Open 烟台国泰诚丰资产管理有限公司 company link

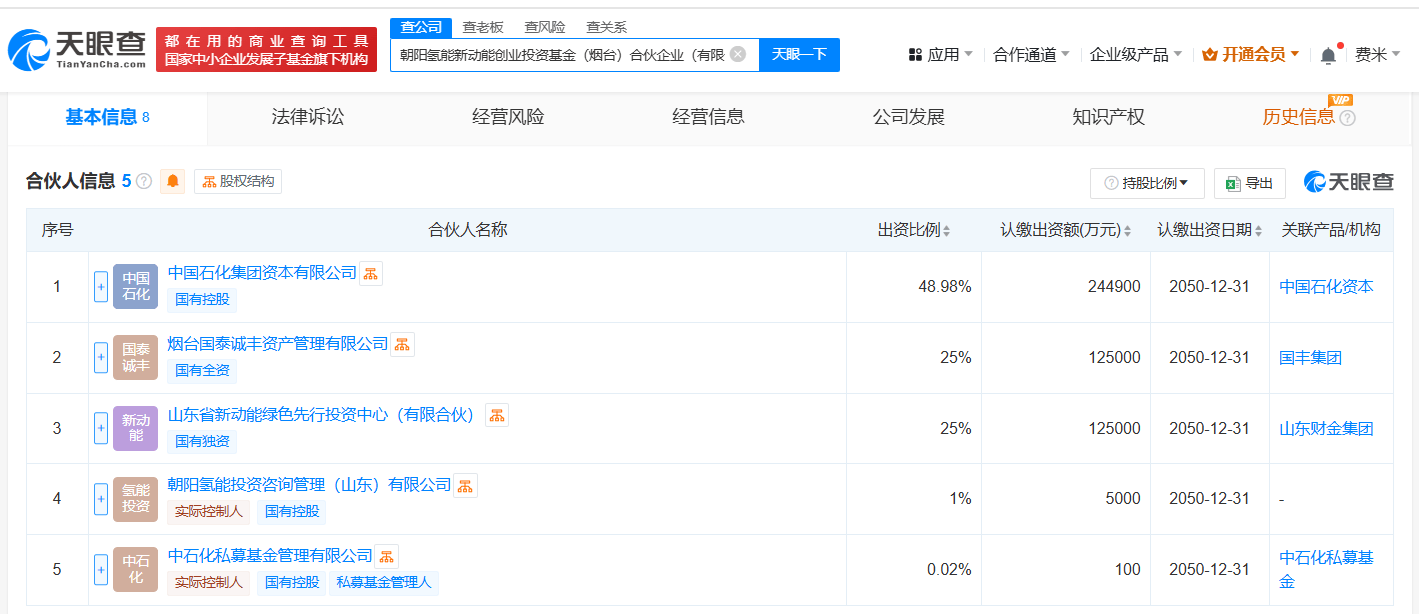pyautogui.click(x=278, y=343)
